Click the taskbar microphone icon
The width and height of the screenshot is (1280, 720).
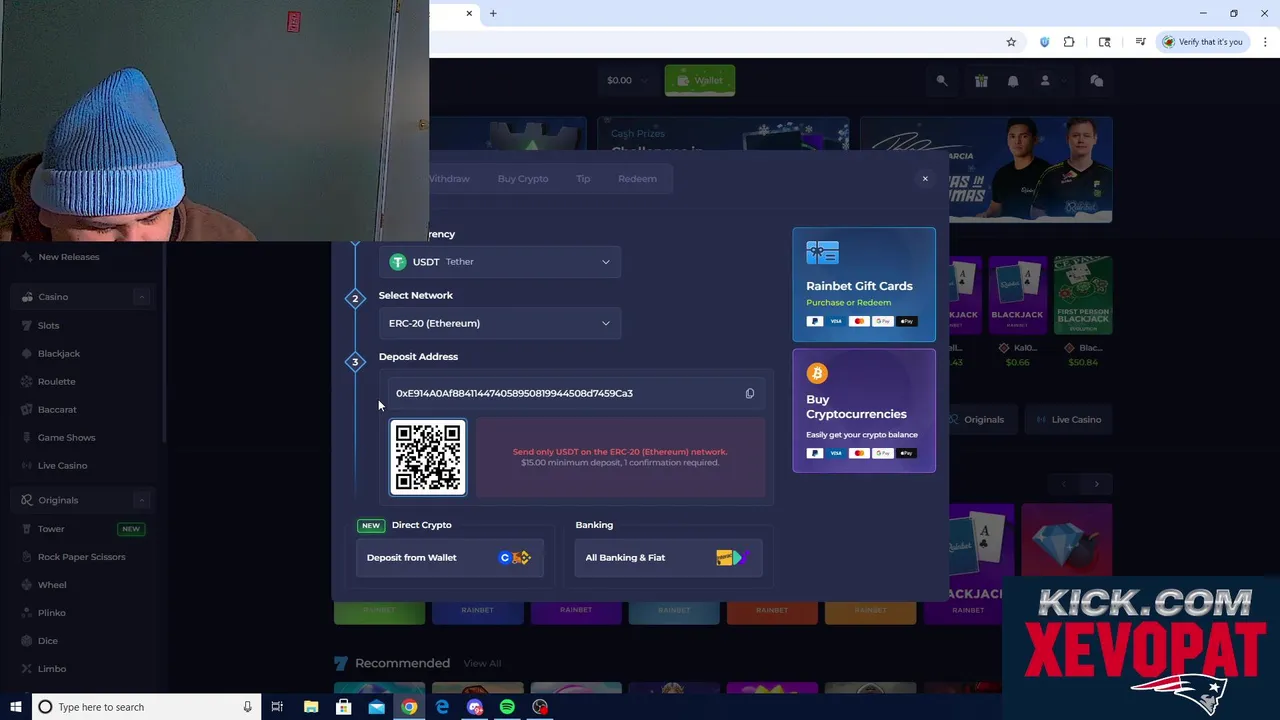point(247,707)
